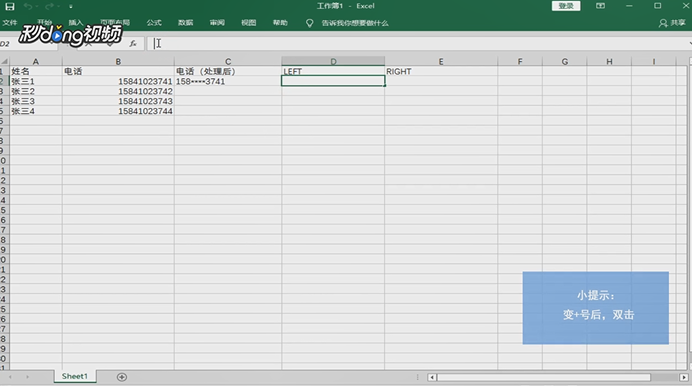Switch to the 帮助 ribbon tab

(280, 22)
